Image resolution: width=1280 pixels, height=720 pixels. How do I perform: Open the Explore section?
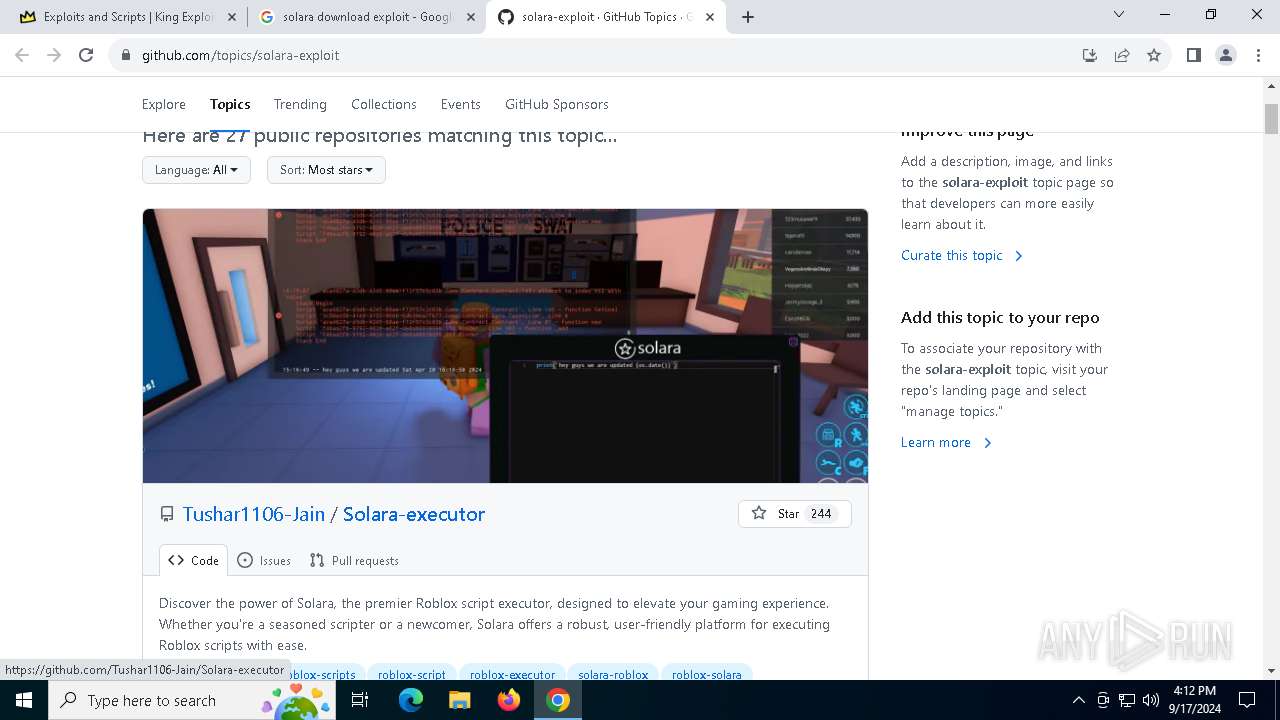click(x=164, y=104)
